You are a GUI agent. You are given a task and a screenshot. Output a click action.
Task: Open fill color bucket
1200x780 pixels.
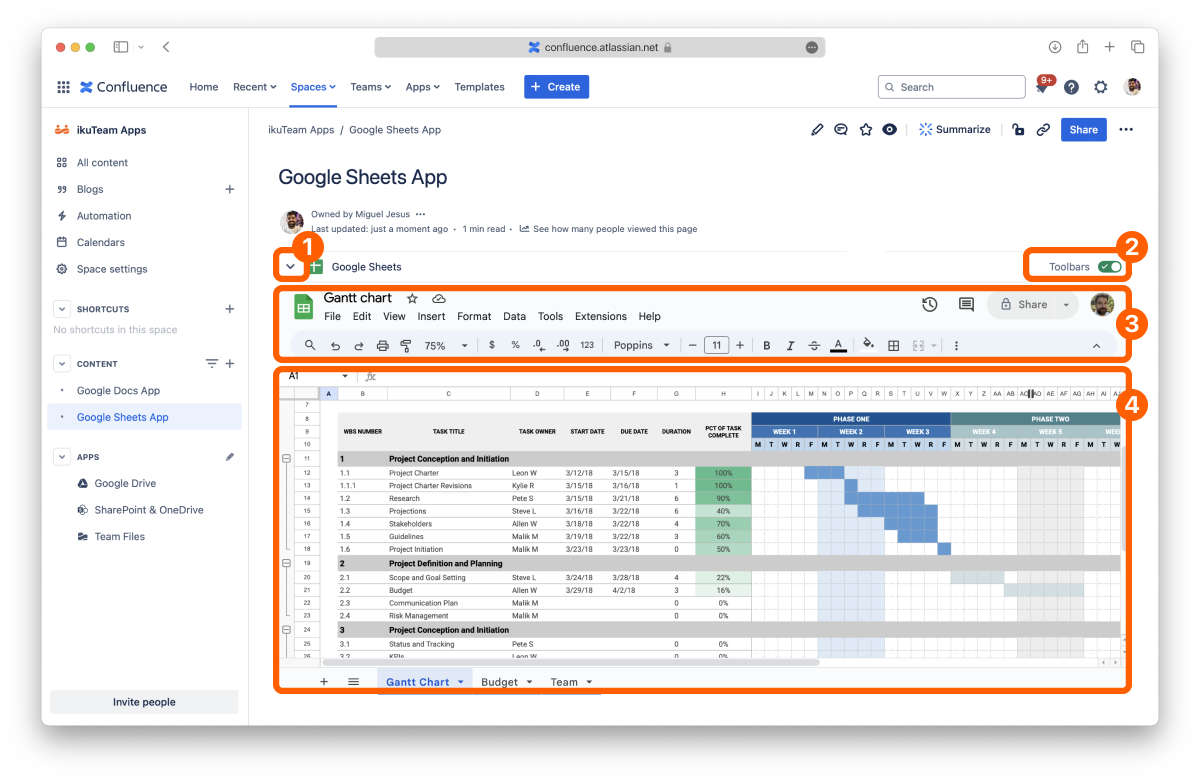pyautogui.click(x=868, y=345)
